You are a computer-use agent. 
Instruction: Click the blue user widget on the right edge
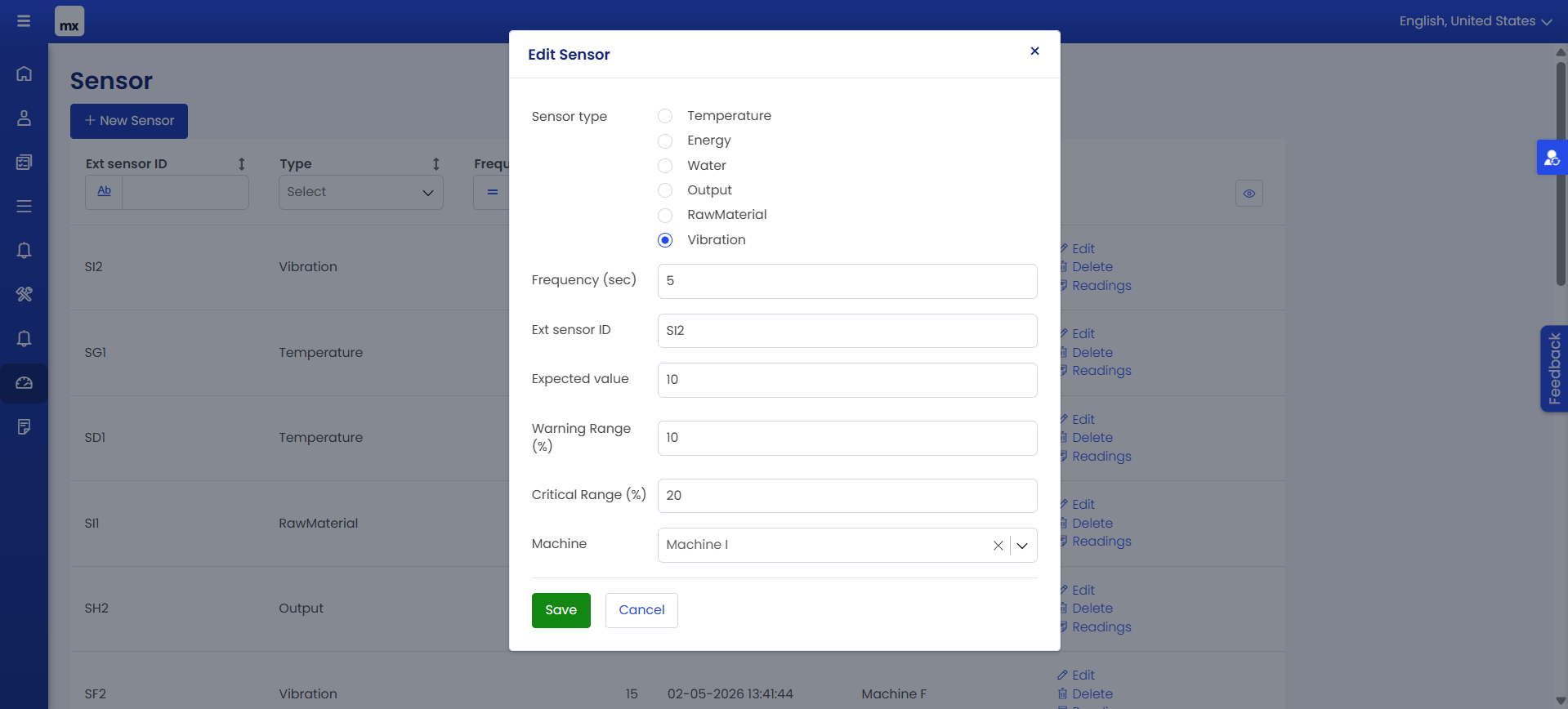tap(1552, 158)
